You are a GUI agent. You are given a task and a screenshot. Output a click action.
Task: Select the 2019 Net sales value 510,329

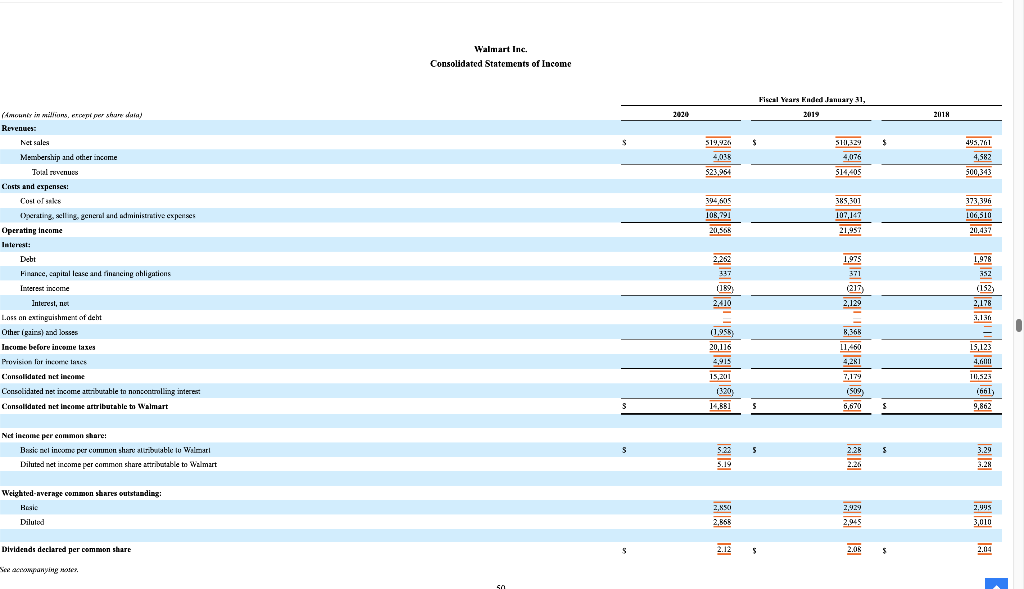[848, 142]
